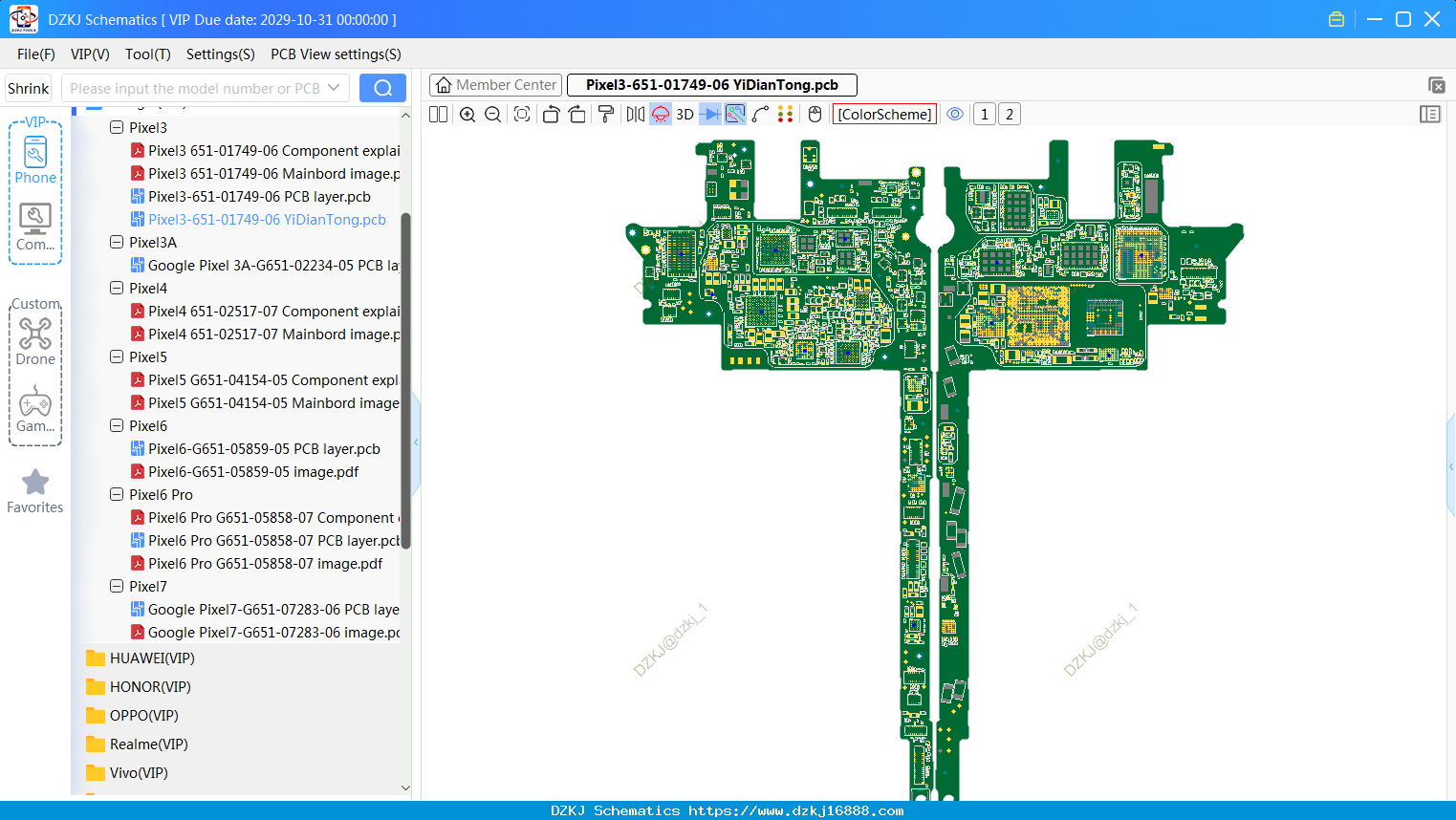Open the VIP(V) menu
The image size is (1456, 820).
90,54
